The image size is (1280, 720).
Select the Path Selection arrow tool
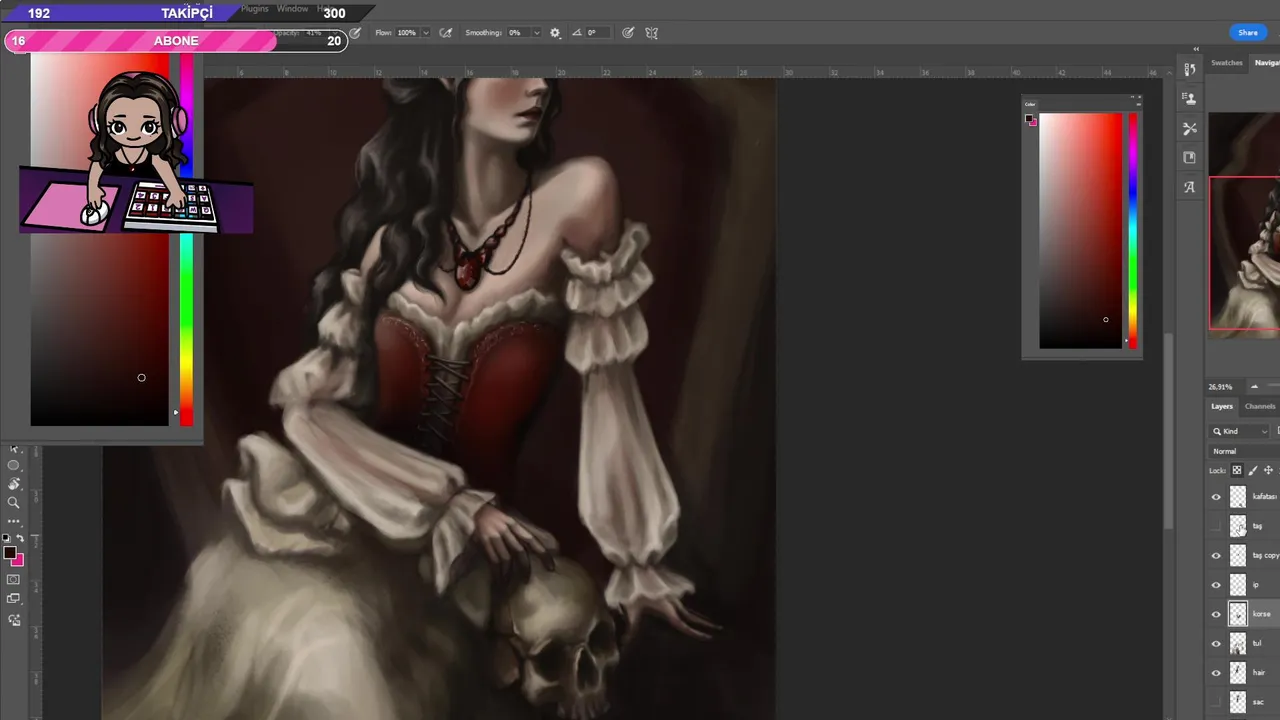(13, 449)
